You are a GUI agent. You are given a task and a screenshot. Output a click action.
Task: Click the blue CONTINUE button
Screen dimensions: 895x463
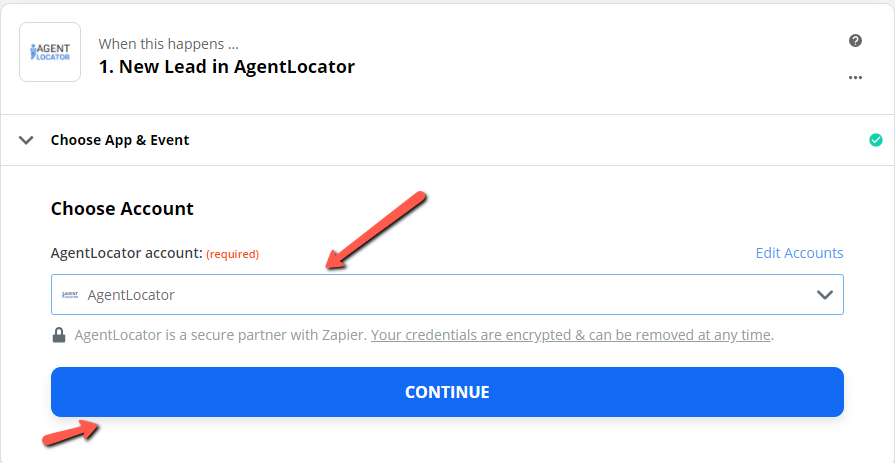coord(448,392)
